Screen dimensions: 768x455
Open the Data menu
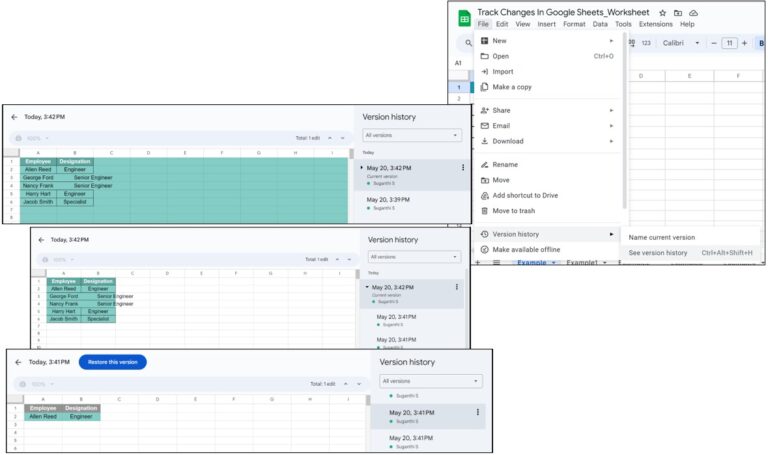(x=600, y=24)
